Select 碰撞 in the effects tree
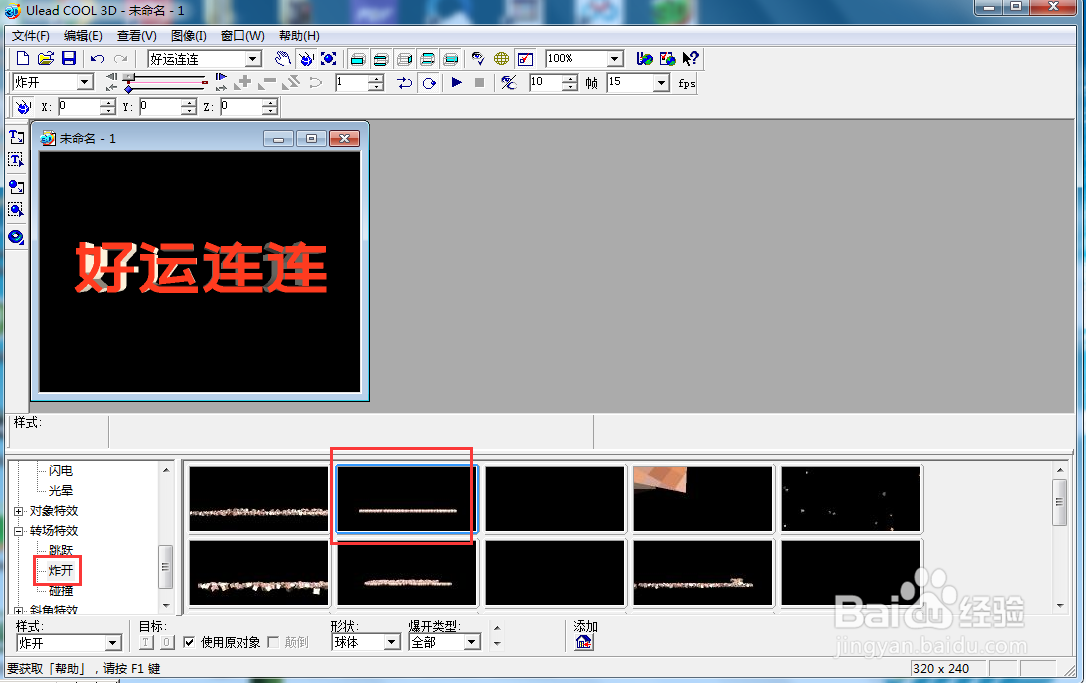 point(61,591)
